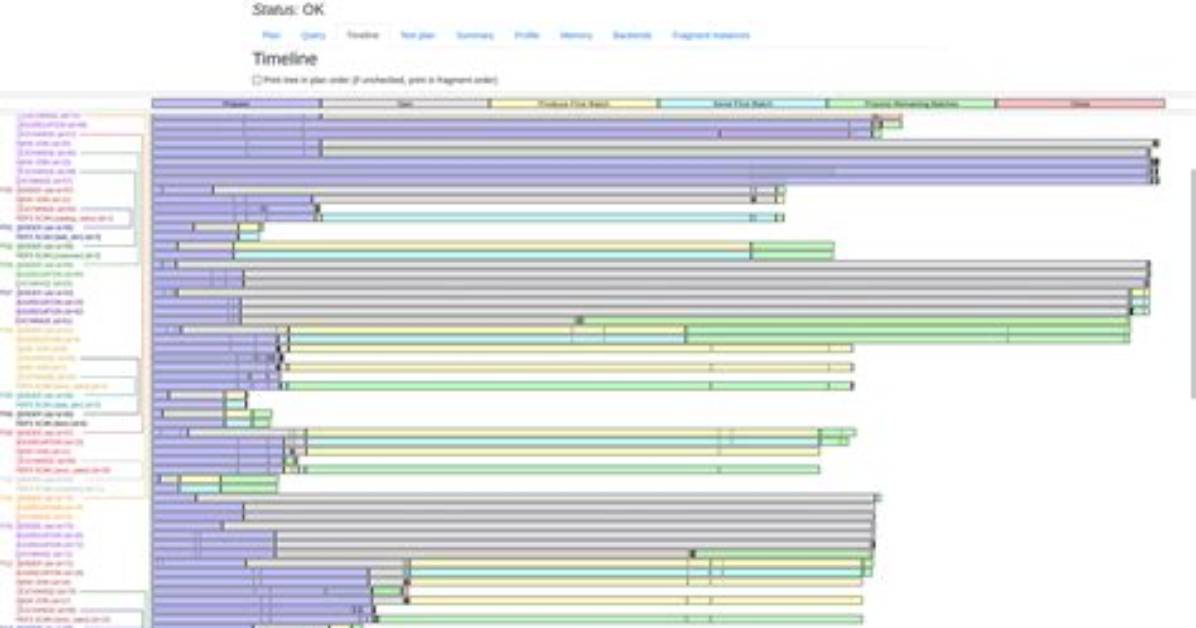This screenshot has width=1196, height=628.
Task: Open the Plan tab
Action: tap(271, 35)
